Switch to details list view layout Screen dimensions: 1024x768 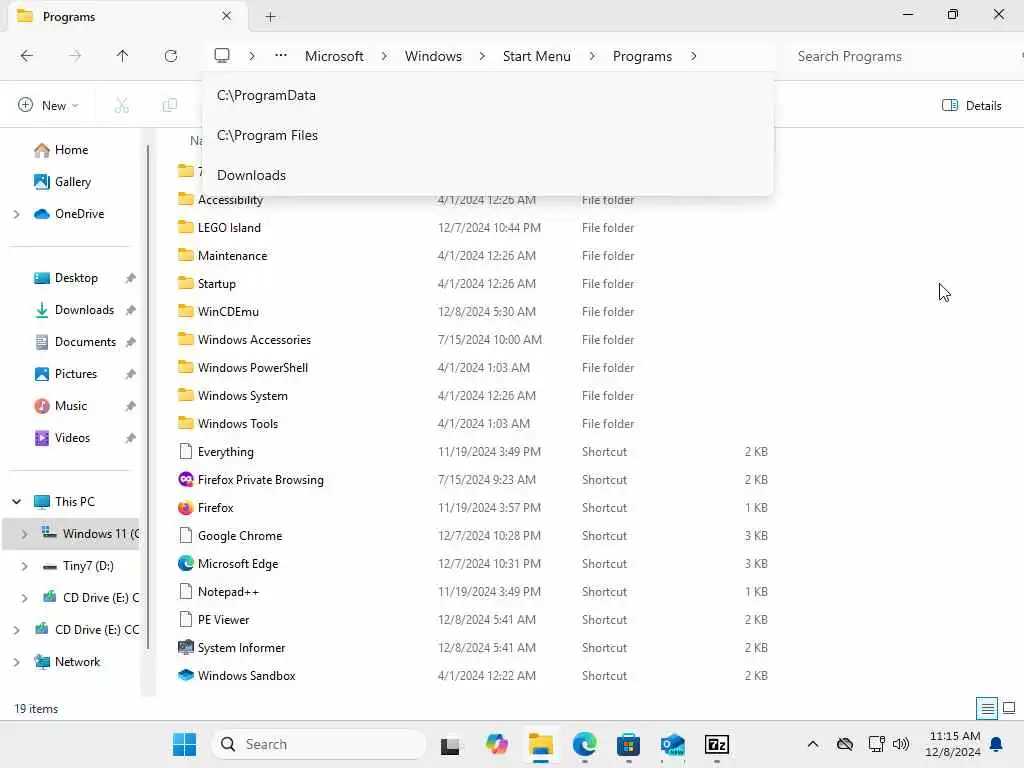[x=987, y=708]
